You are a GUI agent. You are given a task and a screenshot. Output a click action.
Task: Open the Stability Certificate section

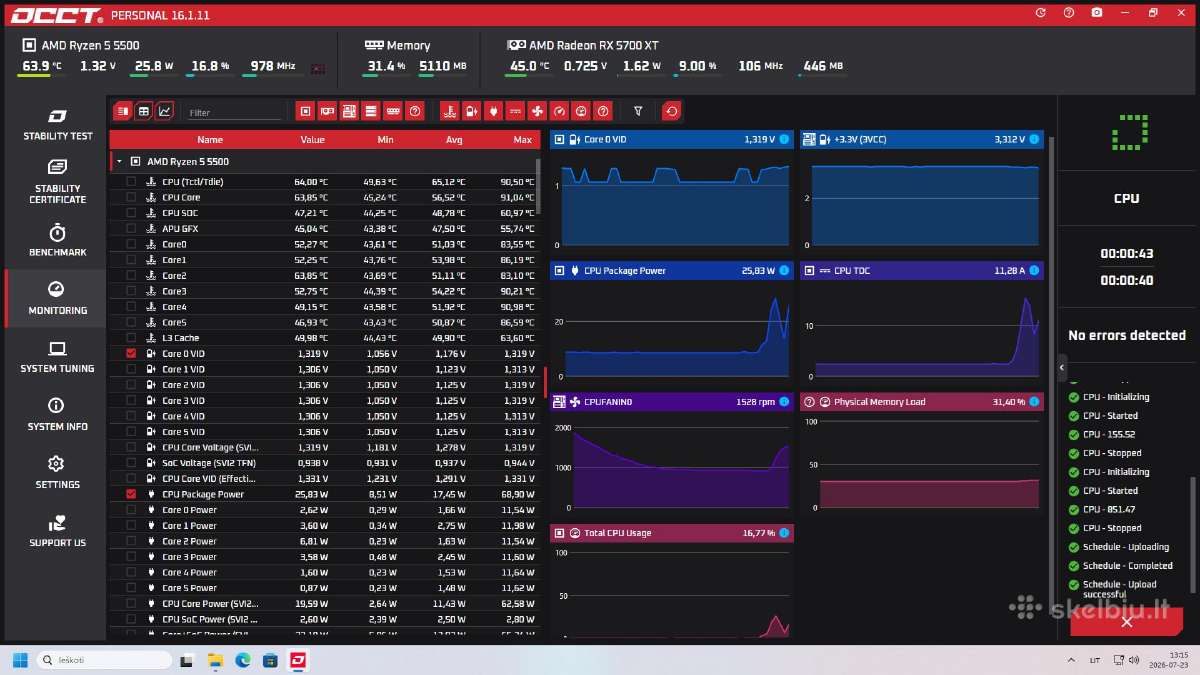point(57,182)
